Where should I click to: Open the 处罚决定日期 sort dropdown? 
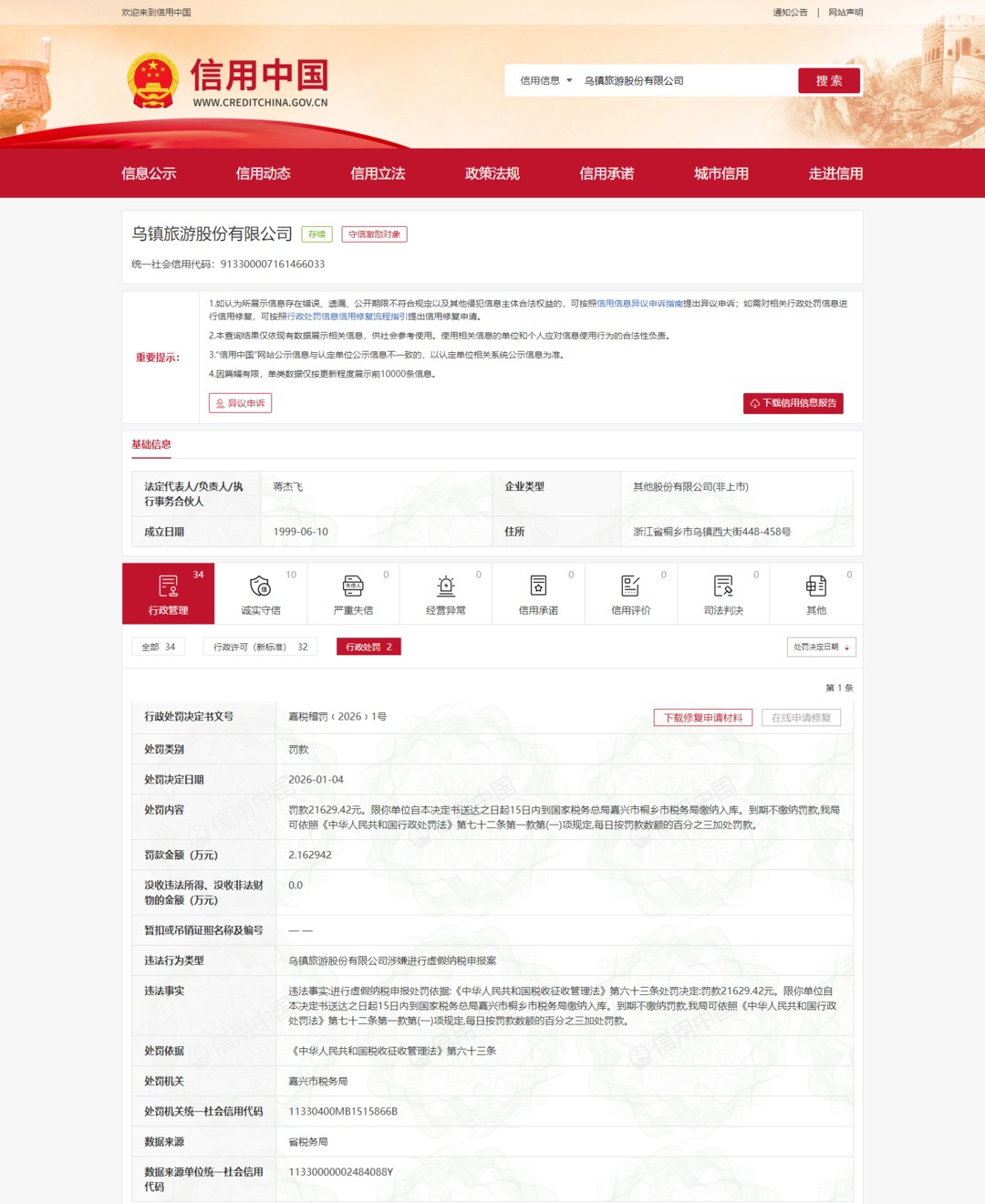(821, 648)
